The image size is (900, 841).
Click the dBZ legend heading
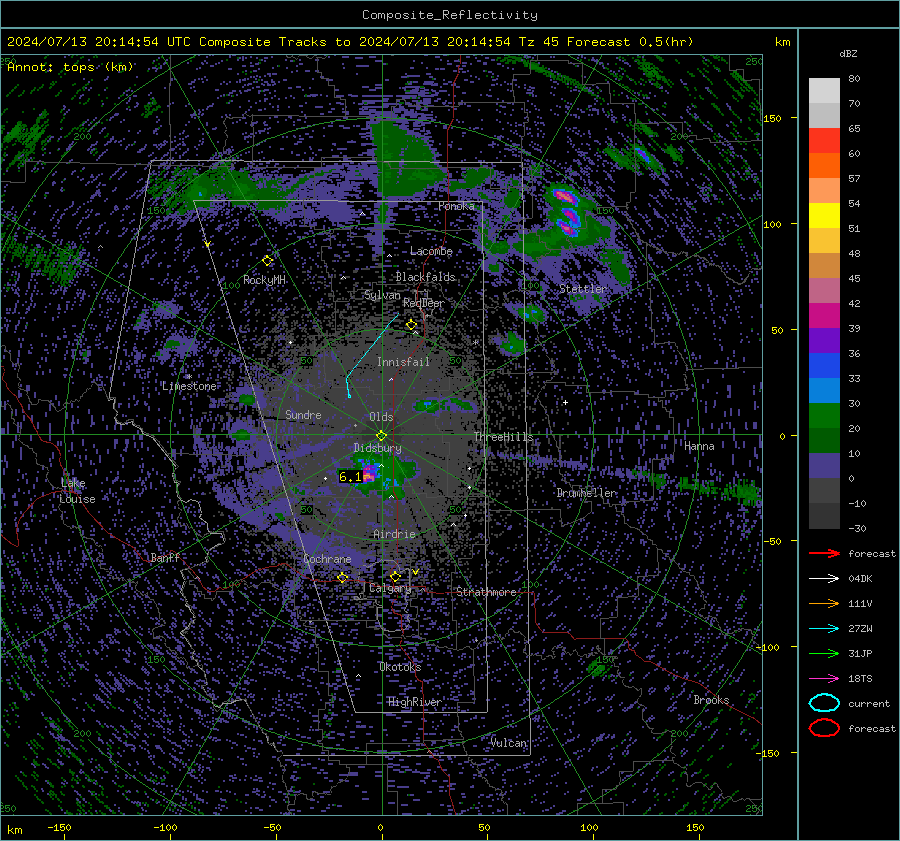(x=848, y=53)
